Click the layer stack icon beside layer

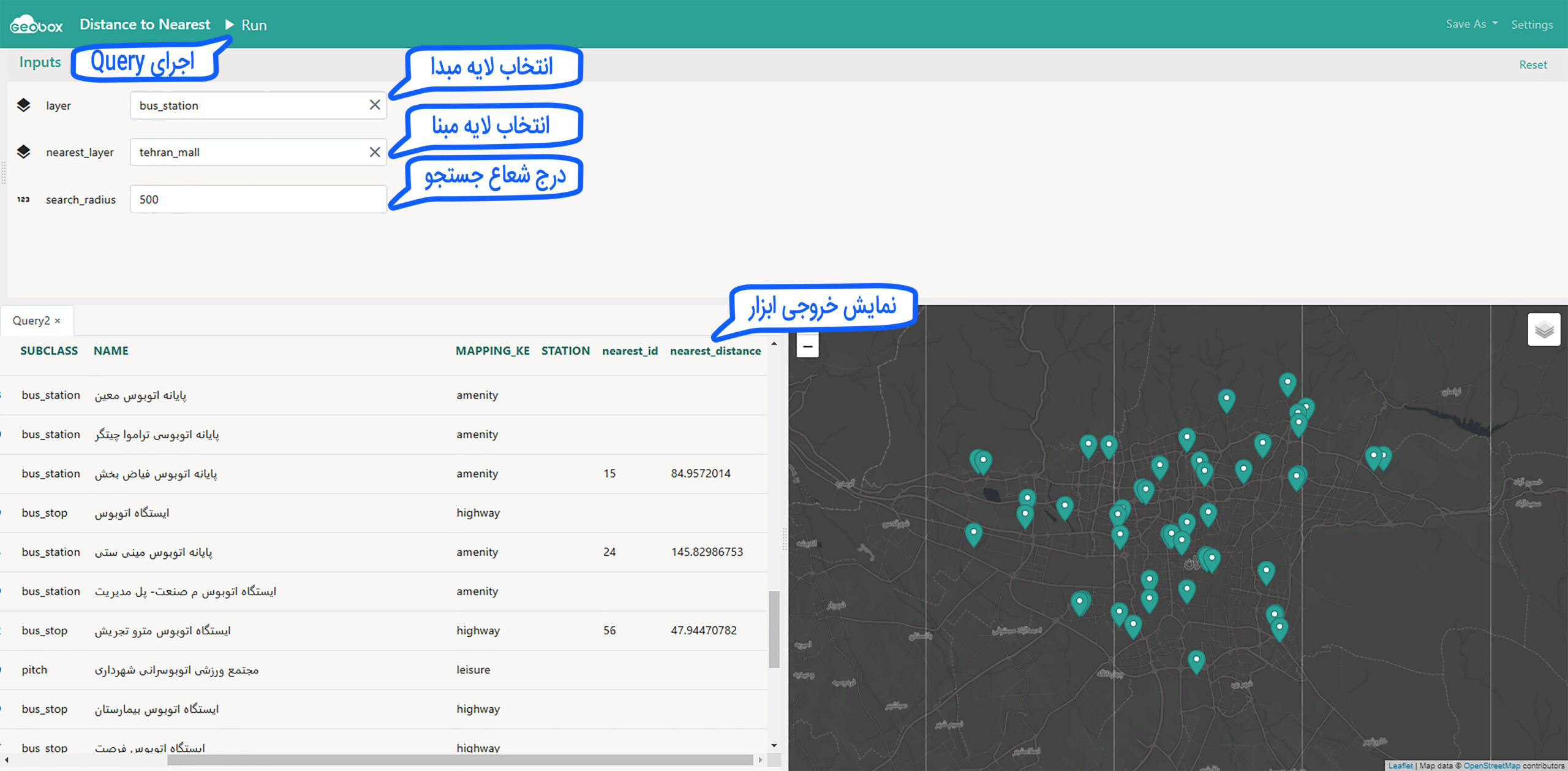coord(23,105)
